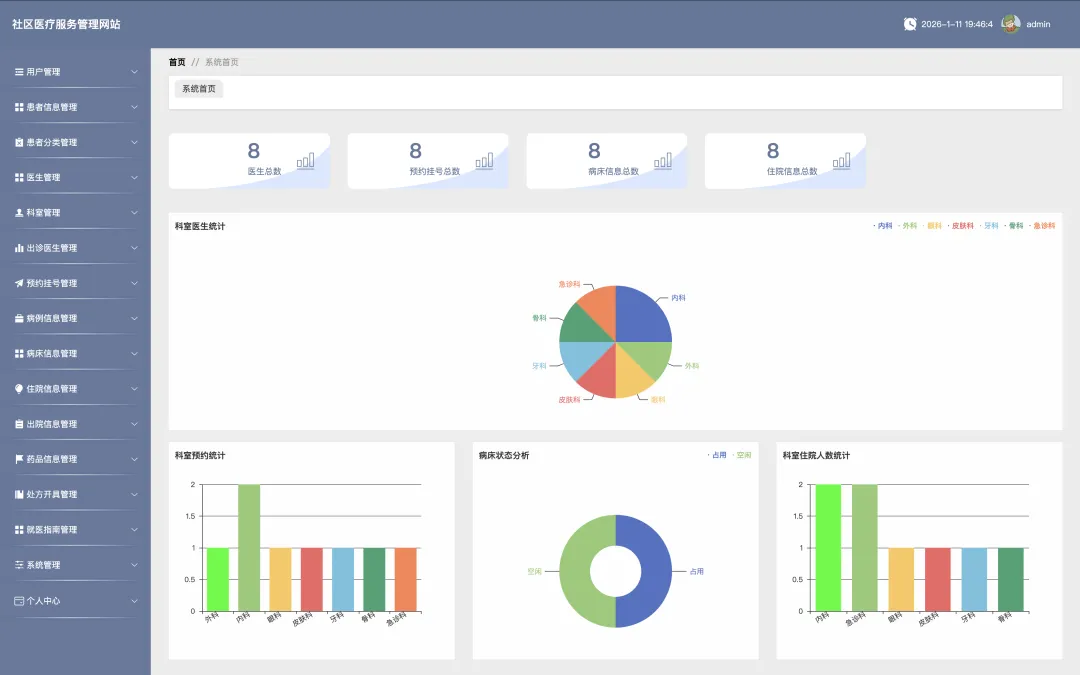Click the 系统管理 sliders icon

pos(19,564)
